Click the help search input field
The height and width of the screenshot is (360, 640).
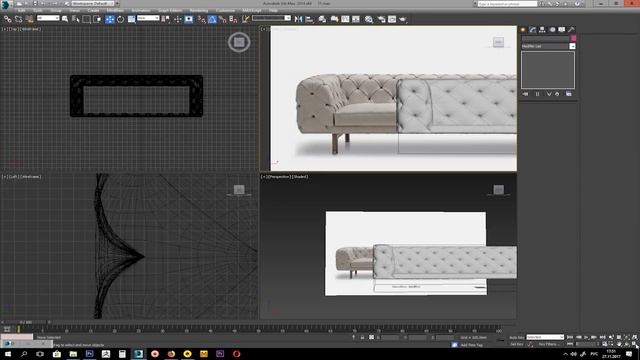click(x=507, y=4)
